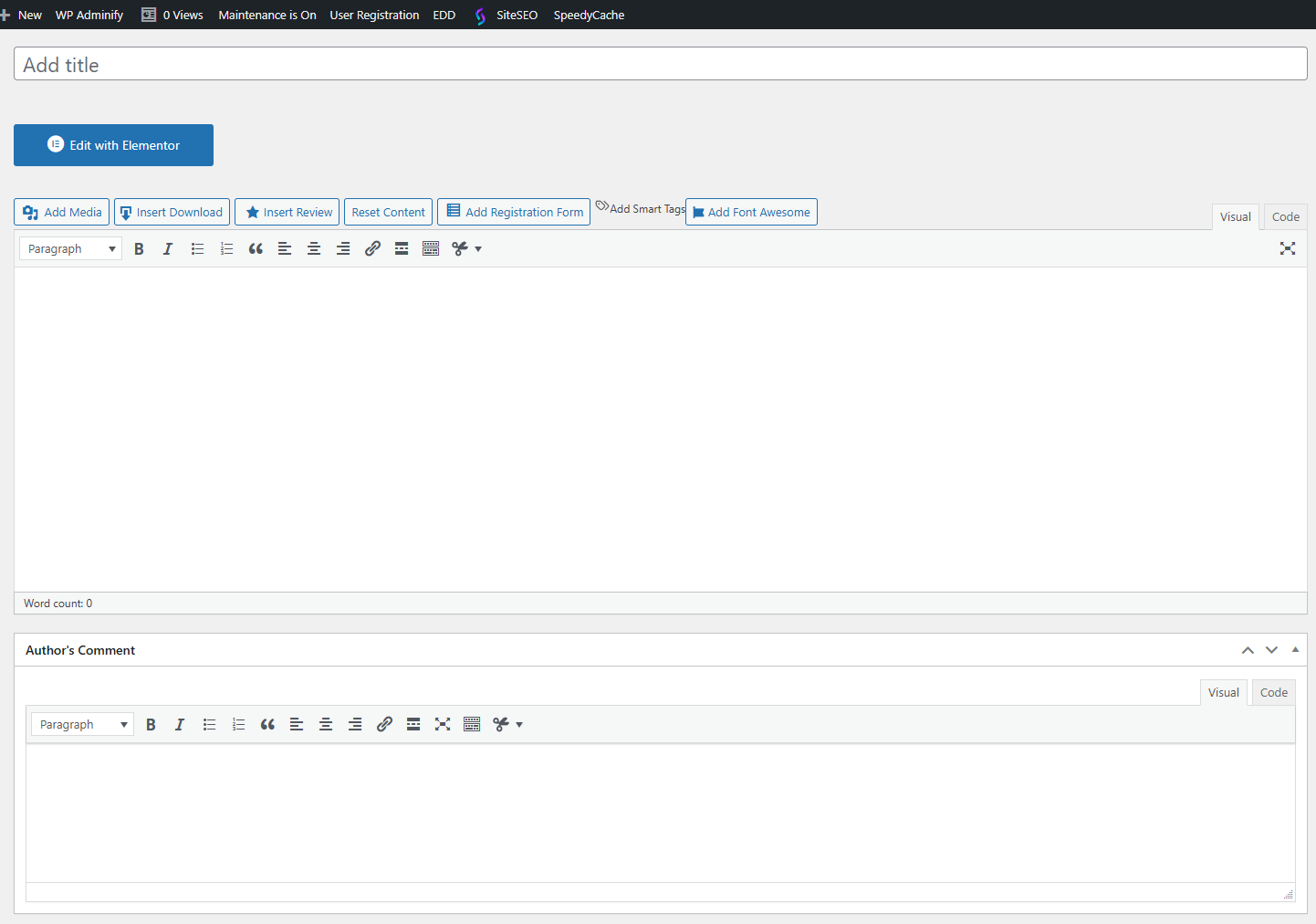Screen dimensions: 1316x924
Task: Click fullscreen icon in Author's Comment toolbar
Action: [443, 725]
